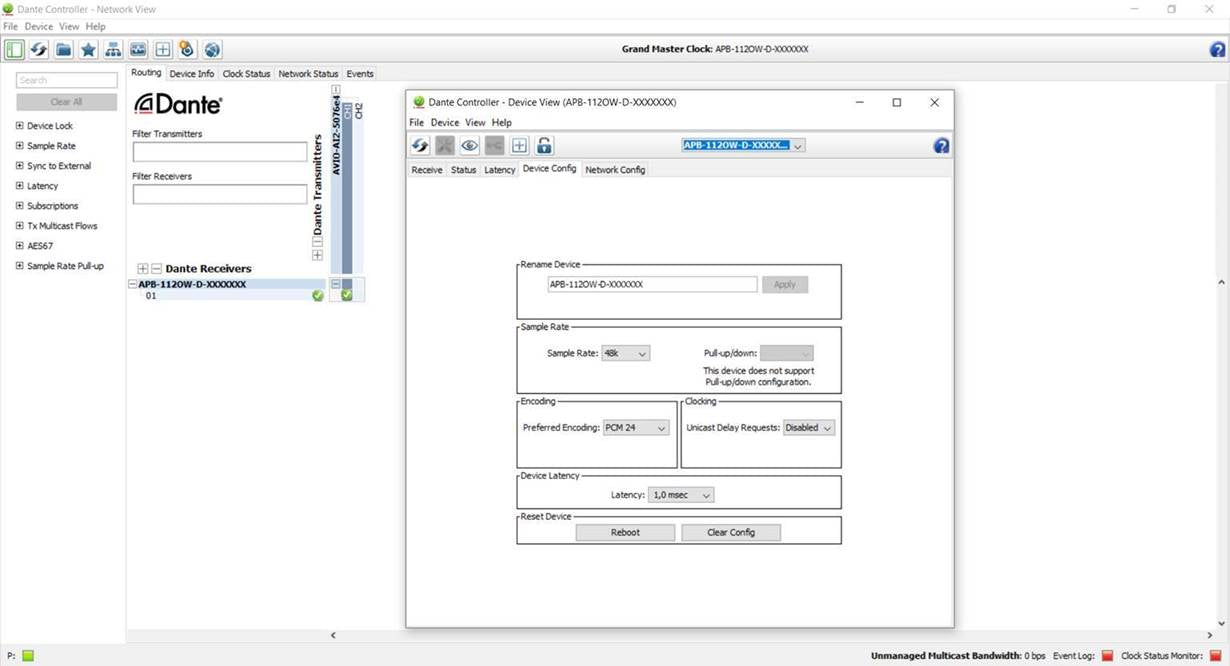Screen dimensions: 1230x666
Task: Click the padlock device lock icon
Action: 544,146
